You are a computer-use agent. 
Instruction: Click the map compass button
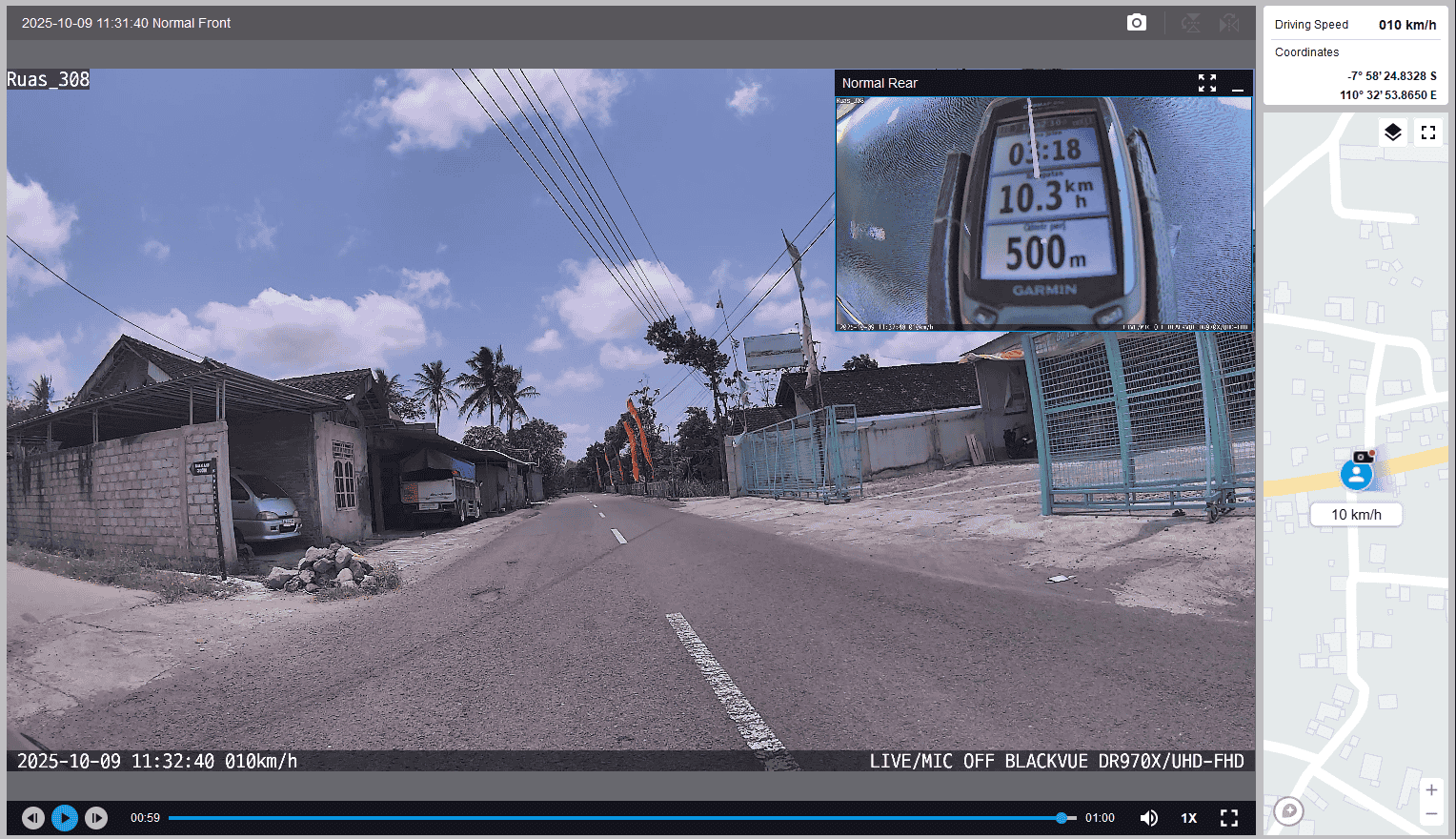point(1288,811)
